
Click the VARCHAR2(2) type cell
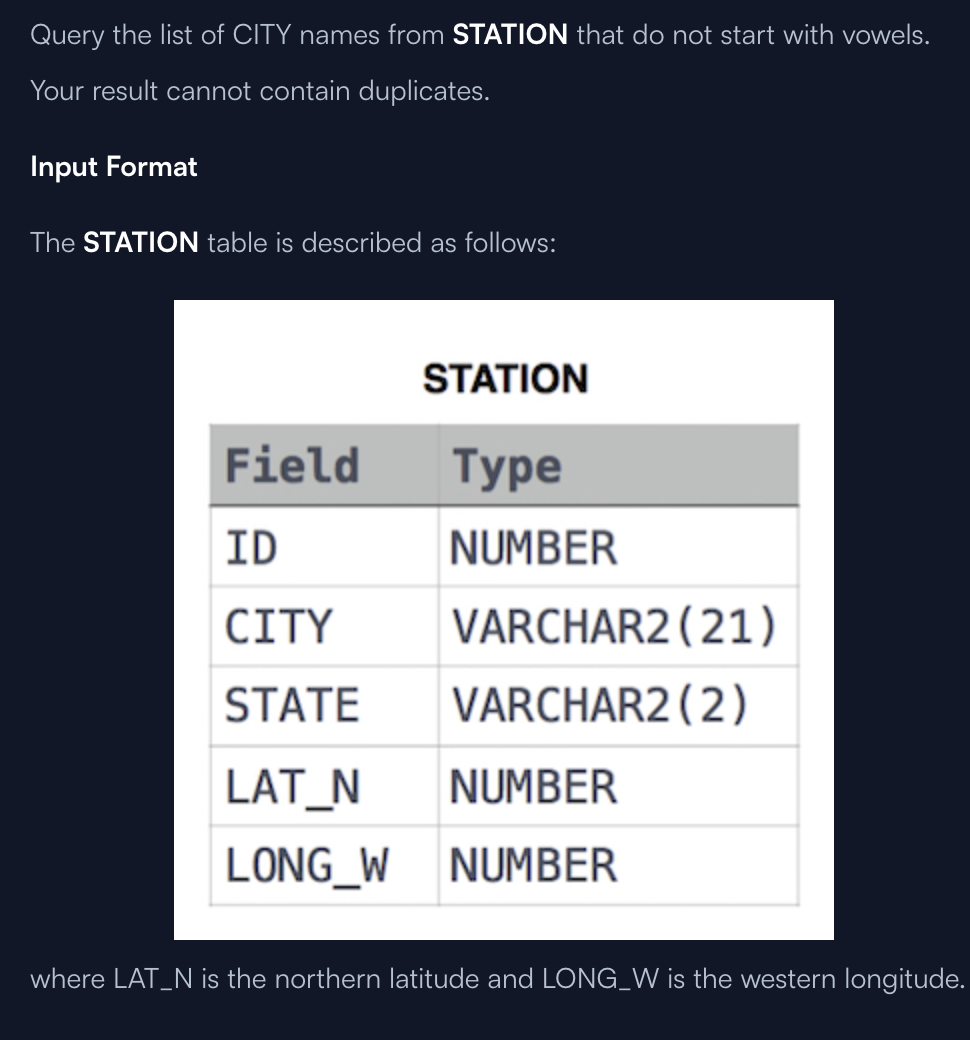(x=600, y=705)
